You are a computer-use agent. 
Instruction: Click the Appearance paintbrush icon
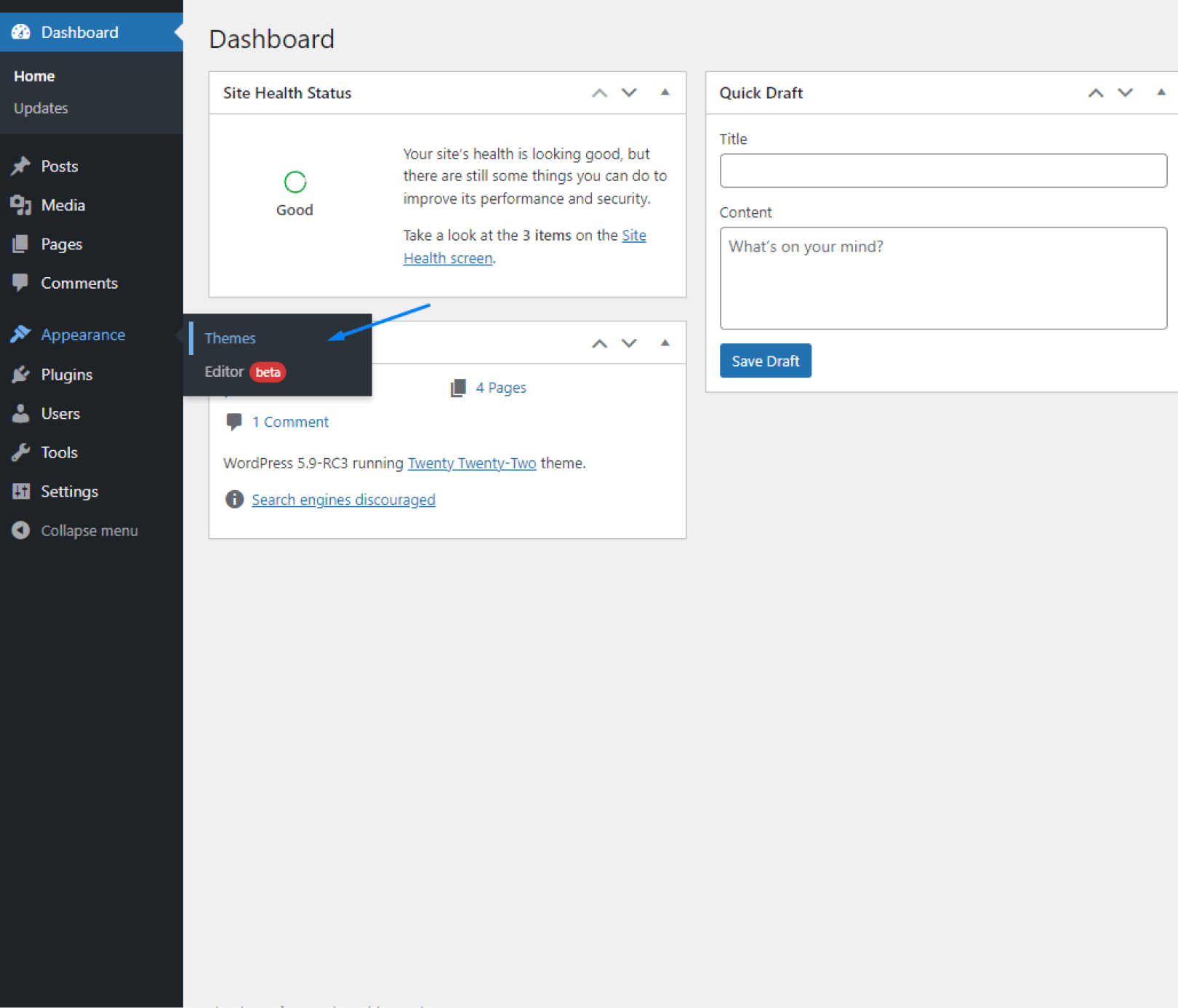pyautogui.click(x=21, y=335)
